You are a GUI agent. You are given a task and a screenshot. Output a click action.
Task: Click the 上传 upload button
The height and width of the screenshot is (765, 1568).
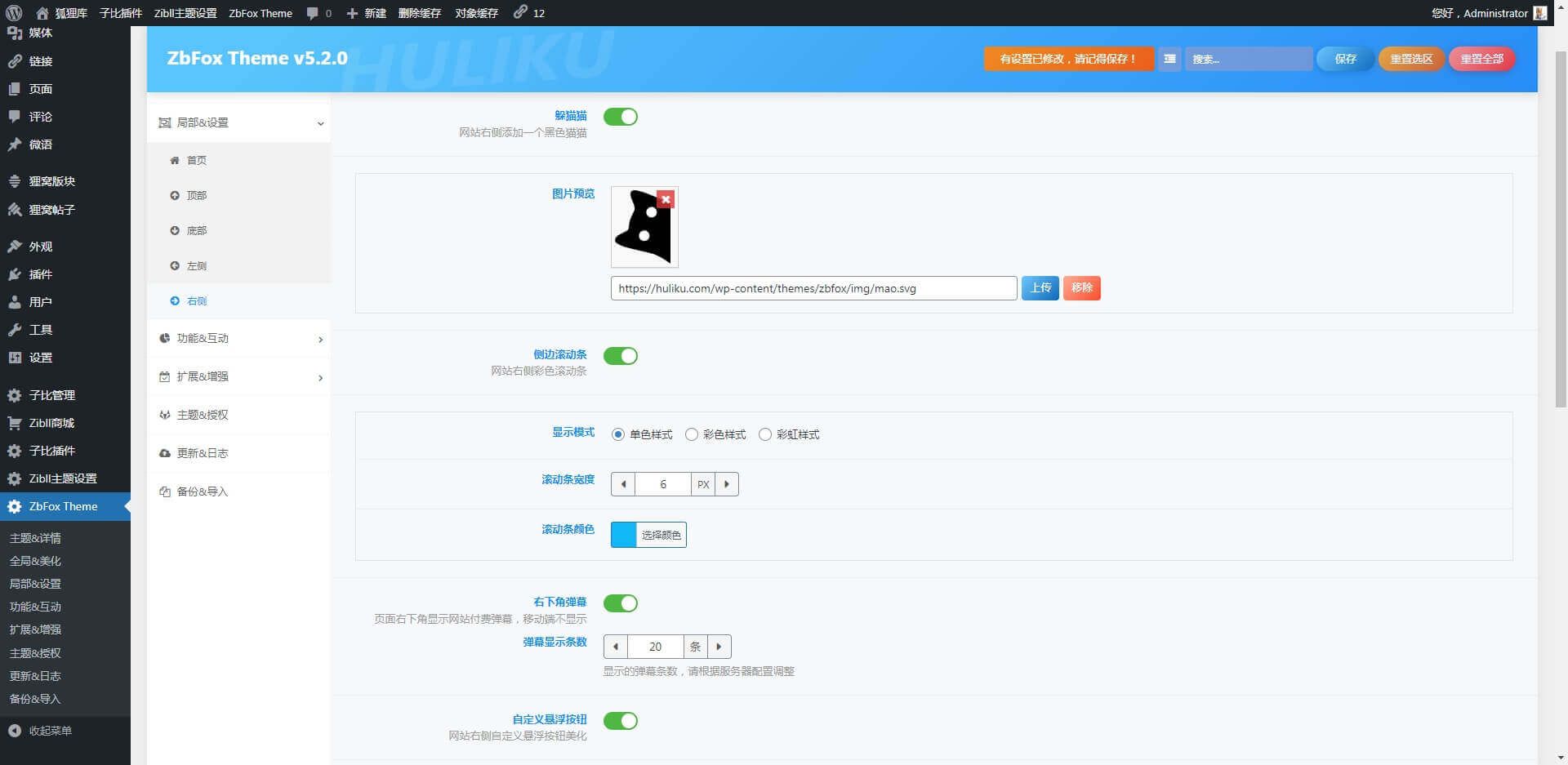tap(1040, 288)
